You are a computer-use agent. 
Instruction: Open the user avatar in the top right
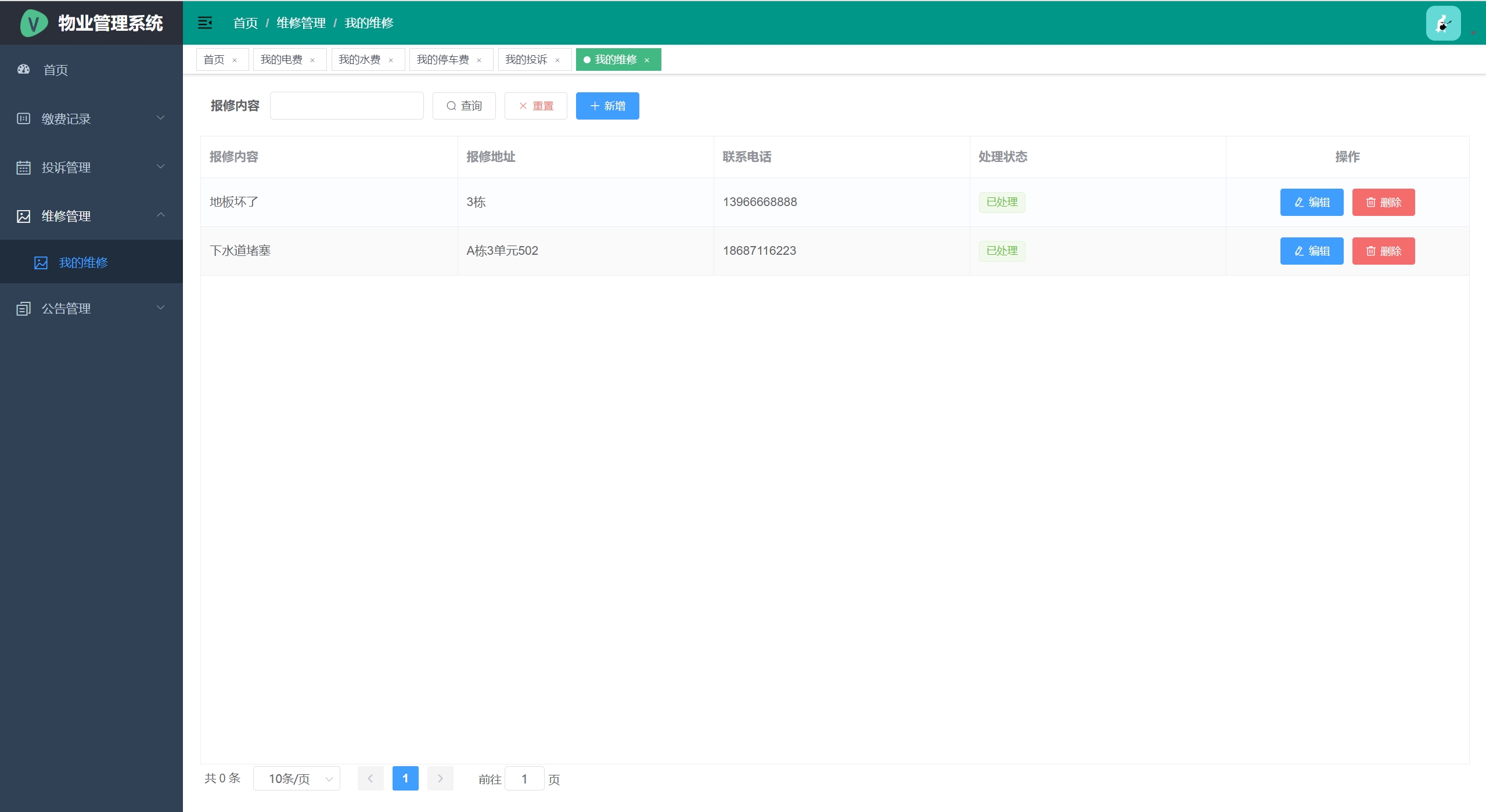click(x=1442, y=23)
